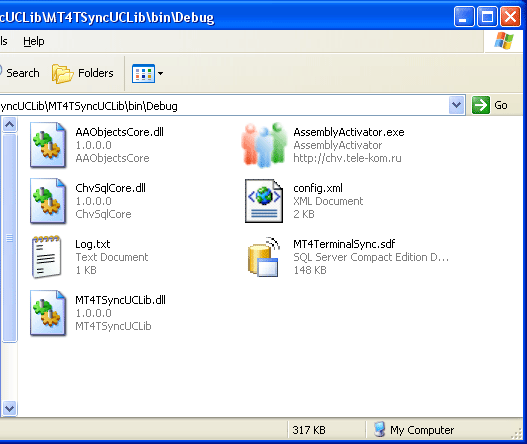Open the Help menu

pyautogui.click(x=34, y=41)
